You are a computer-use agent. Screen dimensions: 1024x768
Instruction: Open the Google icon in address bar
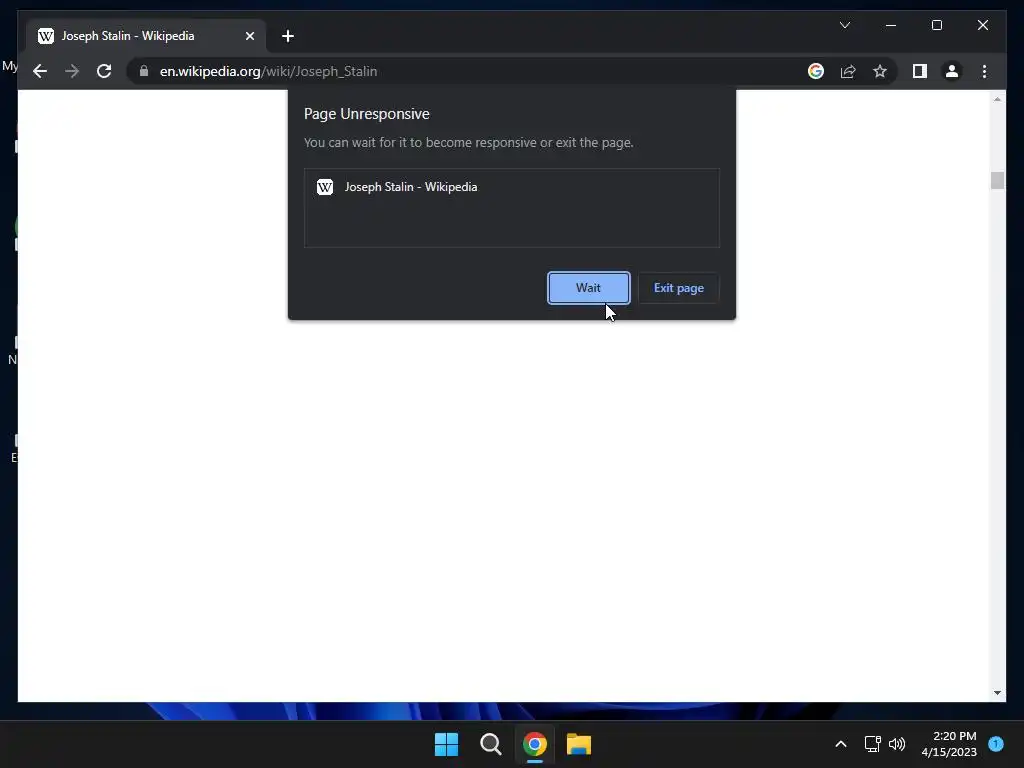(816, 71)
